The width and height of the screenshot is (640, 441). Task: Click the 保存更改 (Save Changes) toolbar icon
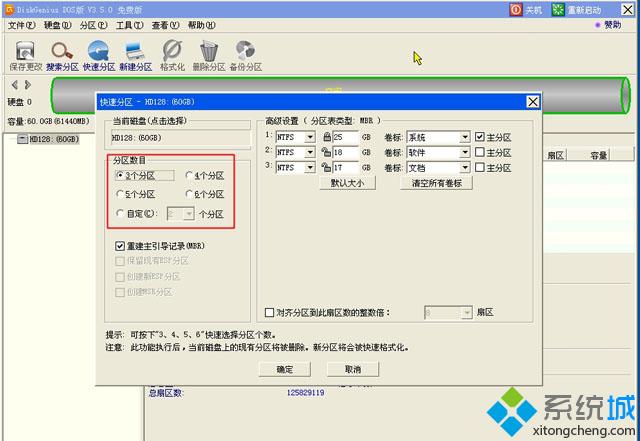pos(24,50)
